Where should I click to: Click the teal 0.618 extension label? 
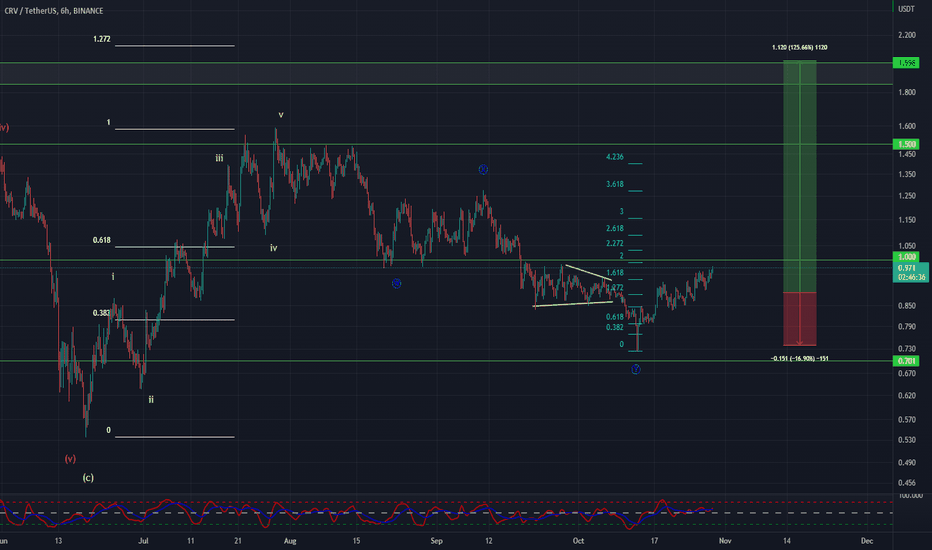point(615,317)
